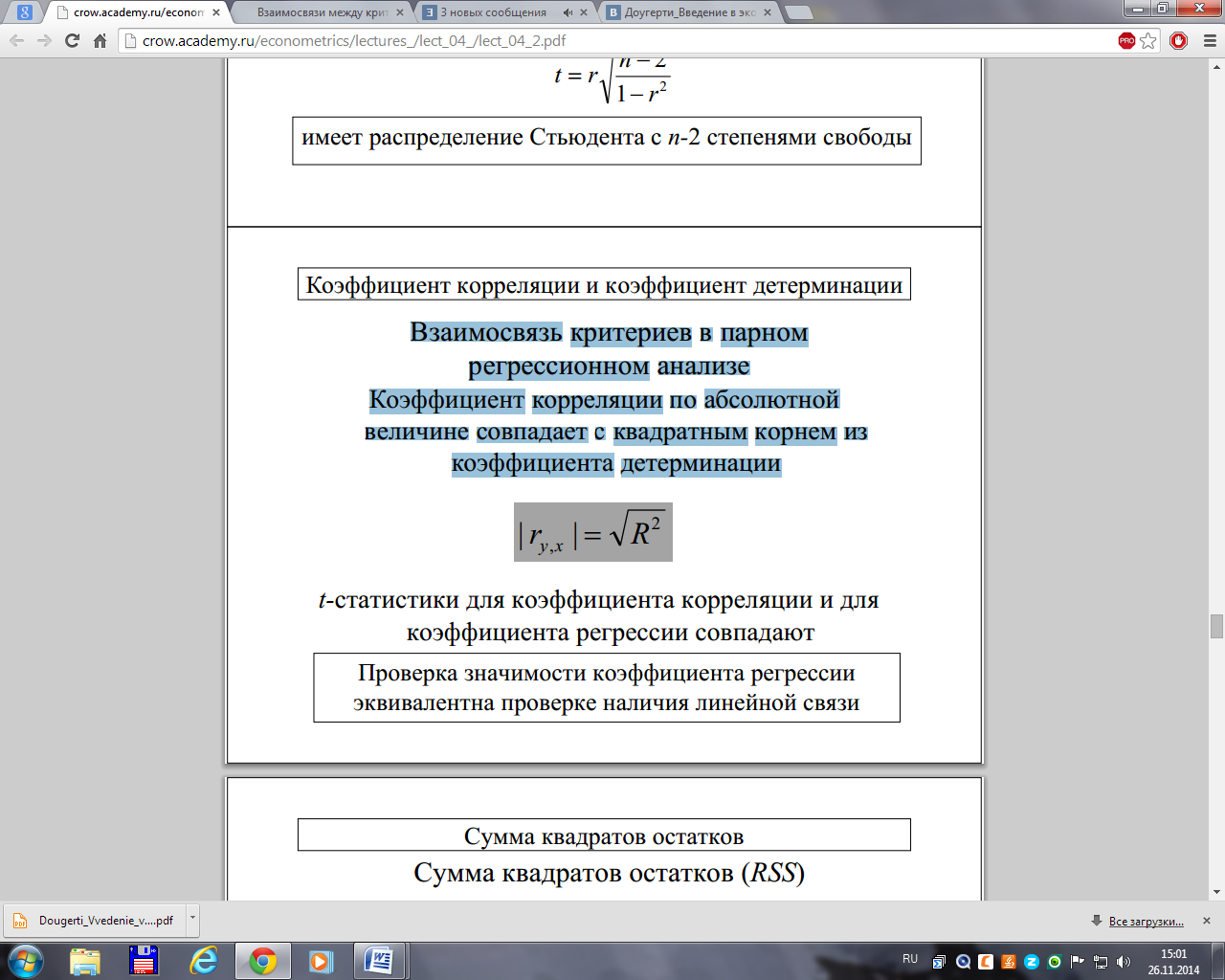The width and height of the screenshot is (1225, 980).
Task: Open the Windows Start menu
Action: pyautogui.click(x=25, y=961)
